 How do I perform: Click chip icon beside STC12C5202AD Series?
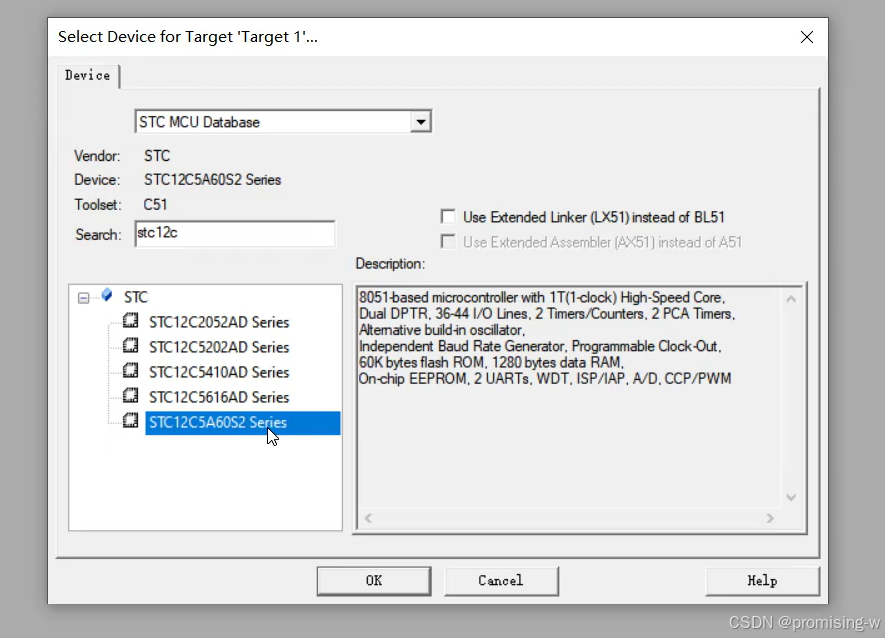(x=130, y=346)
